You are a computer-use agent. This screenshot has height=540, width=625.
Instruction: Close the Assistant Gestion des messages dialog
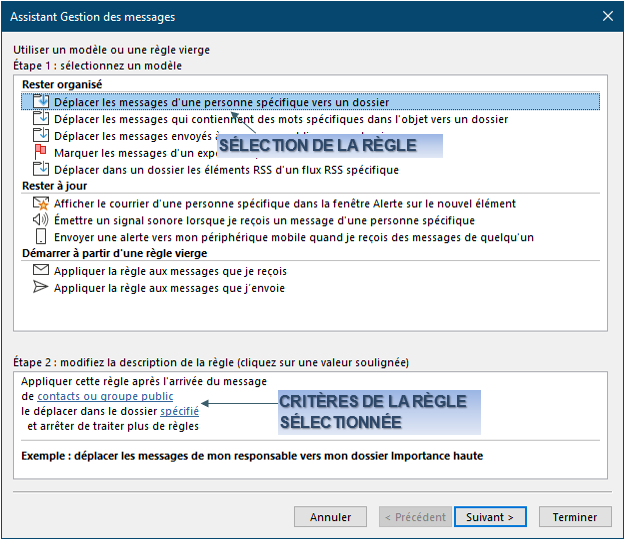coord(607,15)
